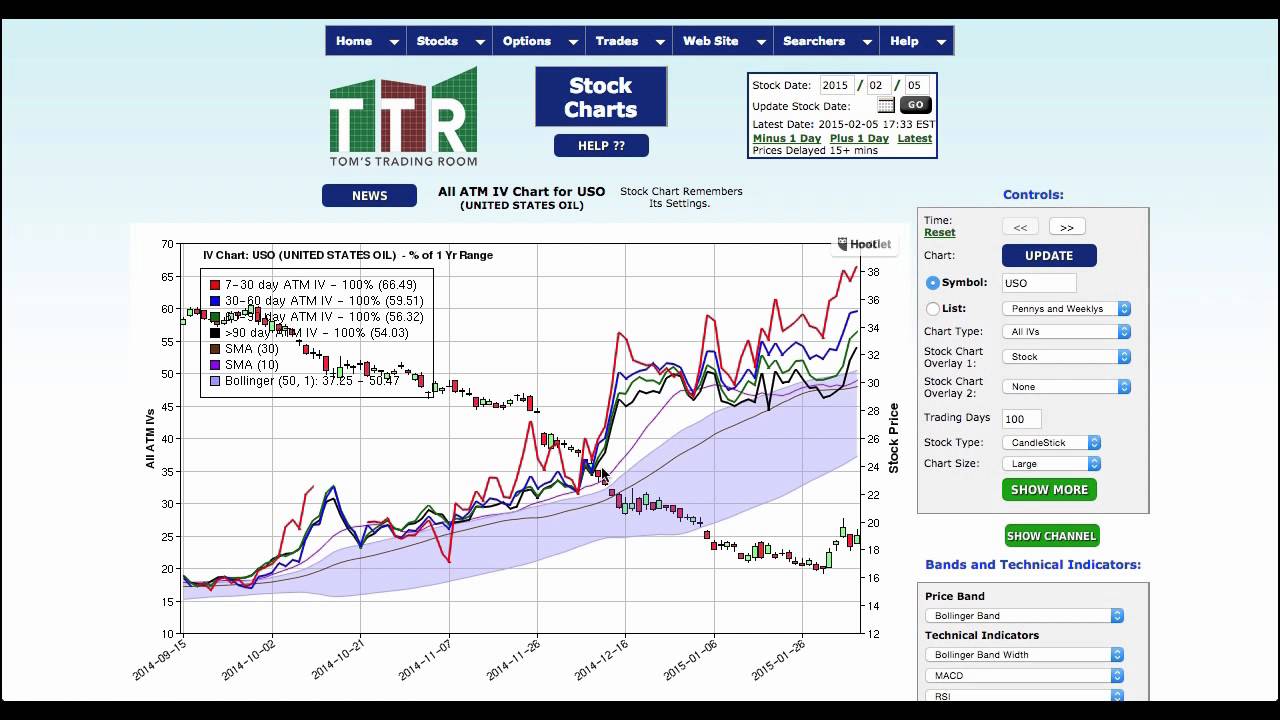This screenshot has width=1280, height=720.
Task: Click the stock date month field
Action: 877,86
